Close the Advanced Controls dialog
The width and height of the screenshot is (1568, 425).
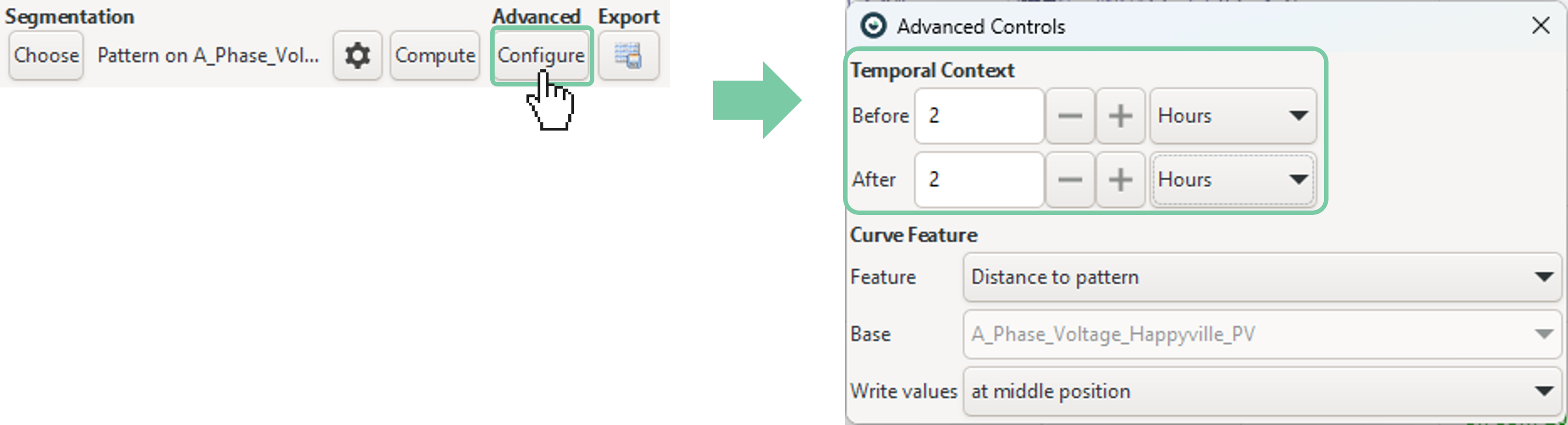click(x=1541, y=25)
